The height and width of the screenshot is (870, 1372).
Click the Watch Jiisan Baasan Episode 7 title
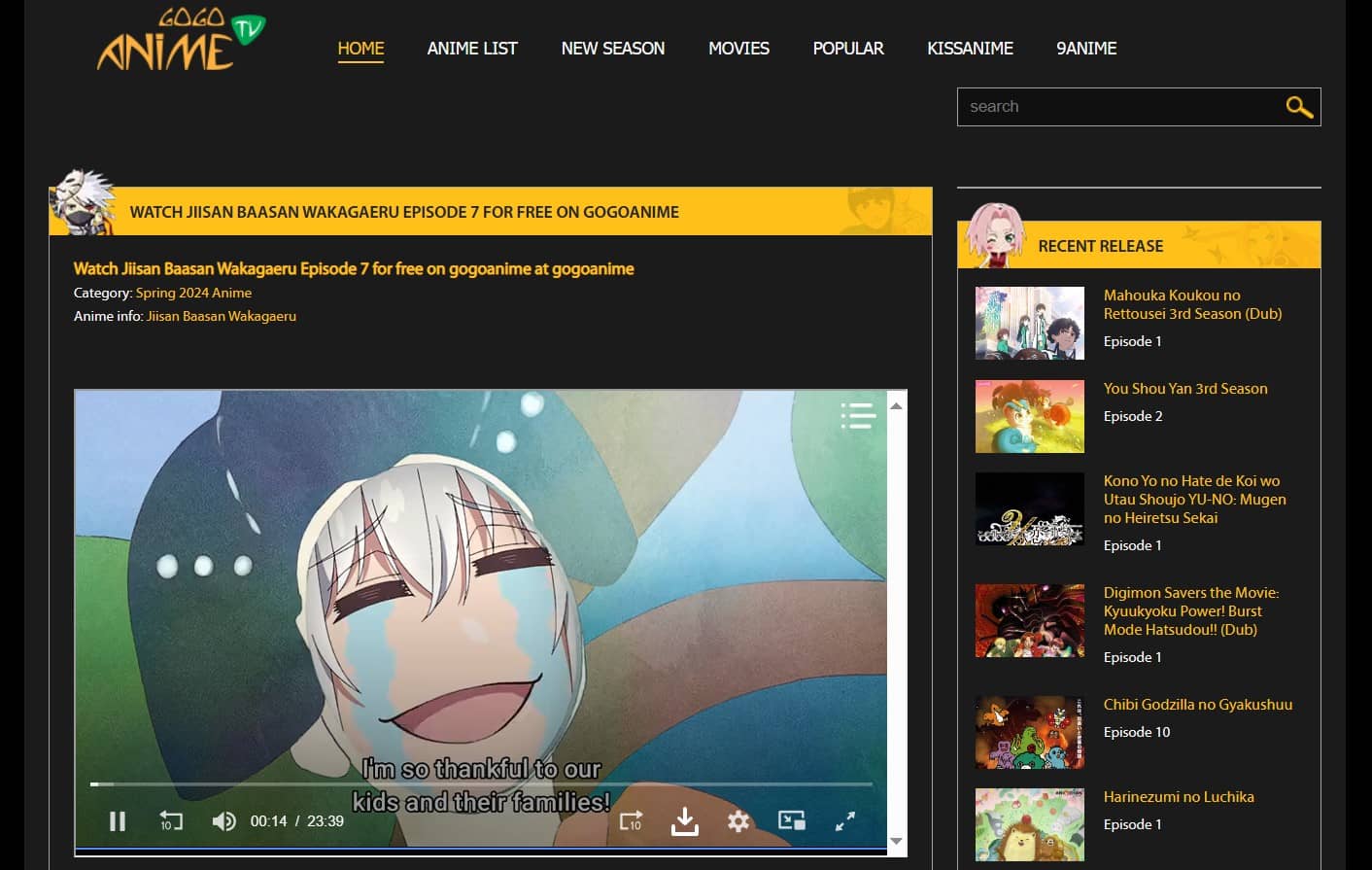(x=354, y=268)
